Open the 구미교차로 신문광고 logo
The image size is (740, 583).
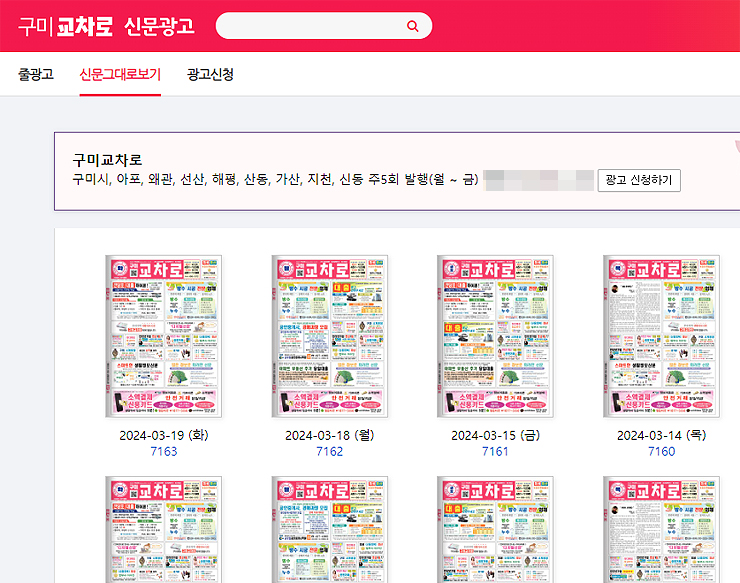tap(106, 26)
